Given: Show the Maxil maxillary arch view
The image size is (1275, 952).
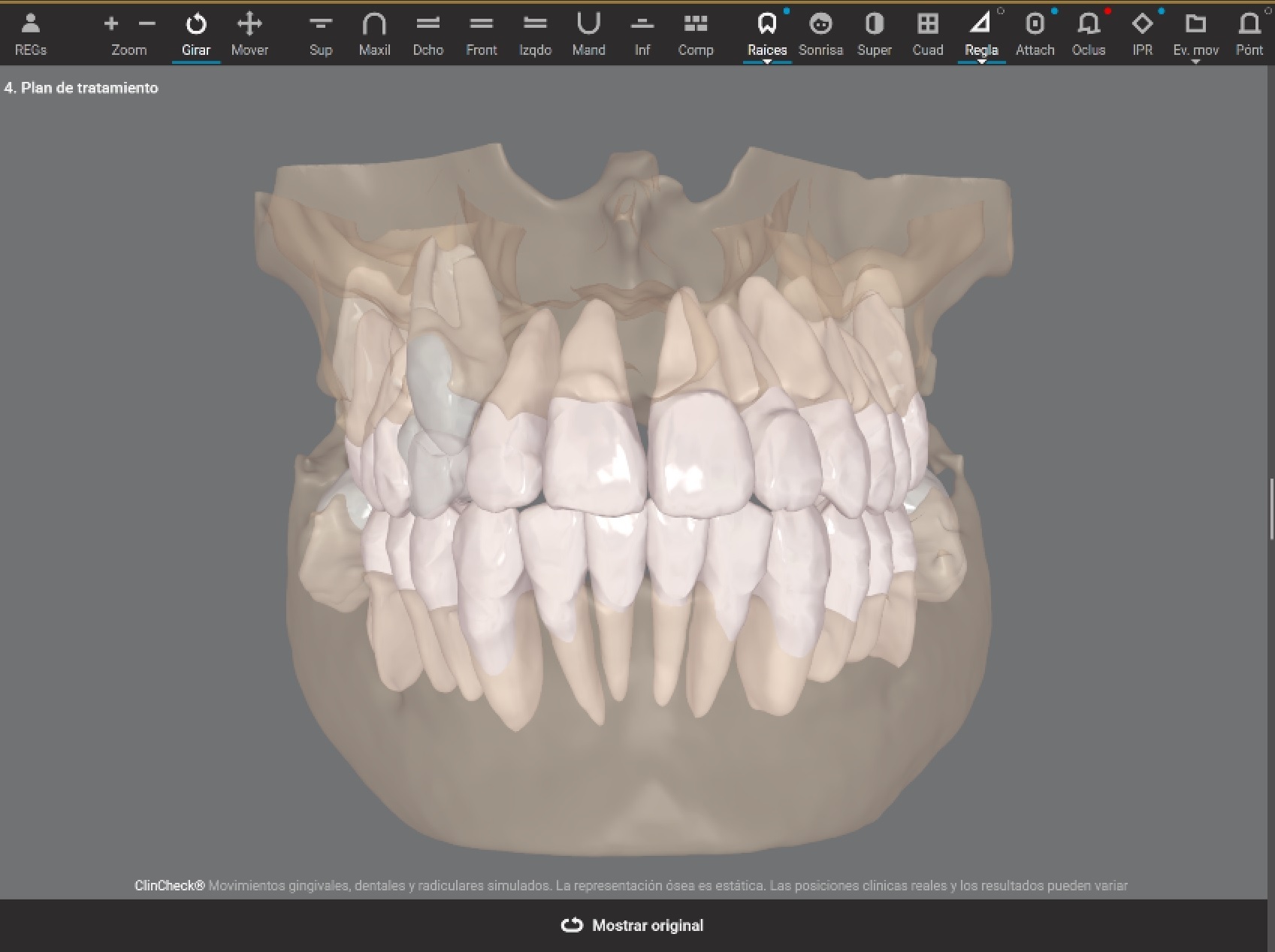Looking at the screenshot, I should point(374,30).
